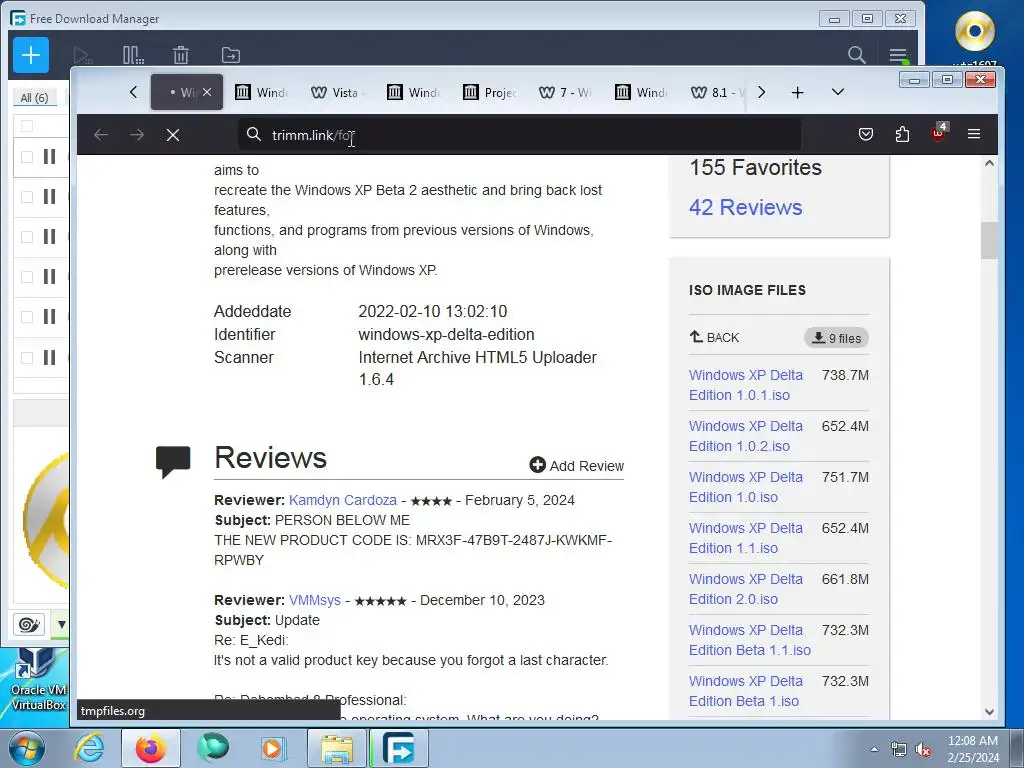Viewport: 1024px width, 768px height.
Task: Open a new Firefox tab
Action: [x=797, y=93]
